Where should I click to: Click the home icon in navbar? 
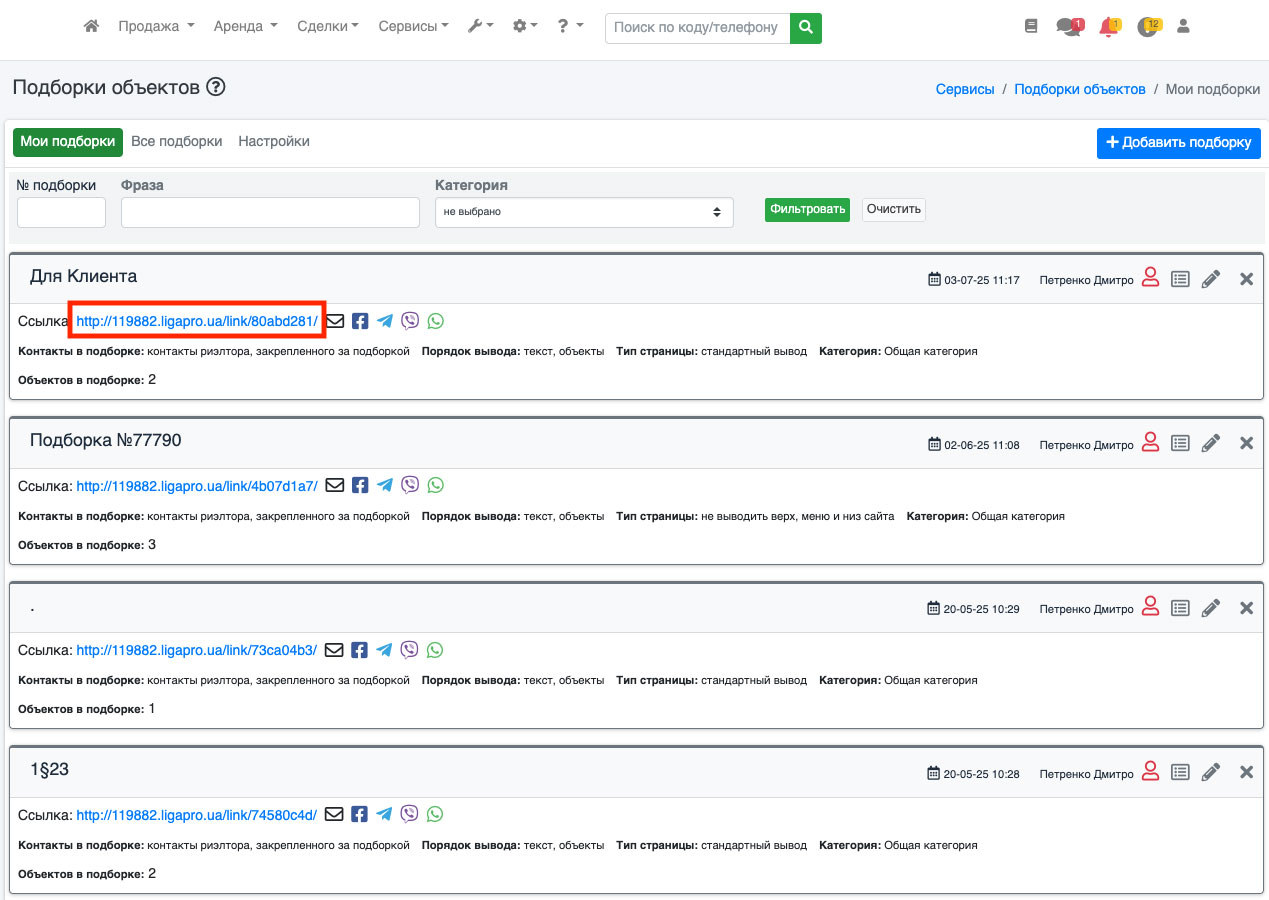click(x=91, y=27)
